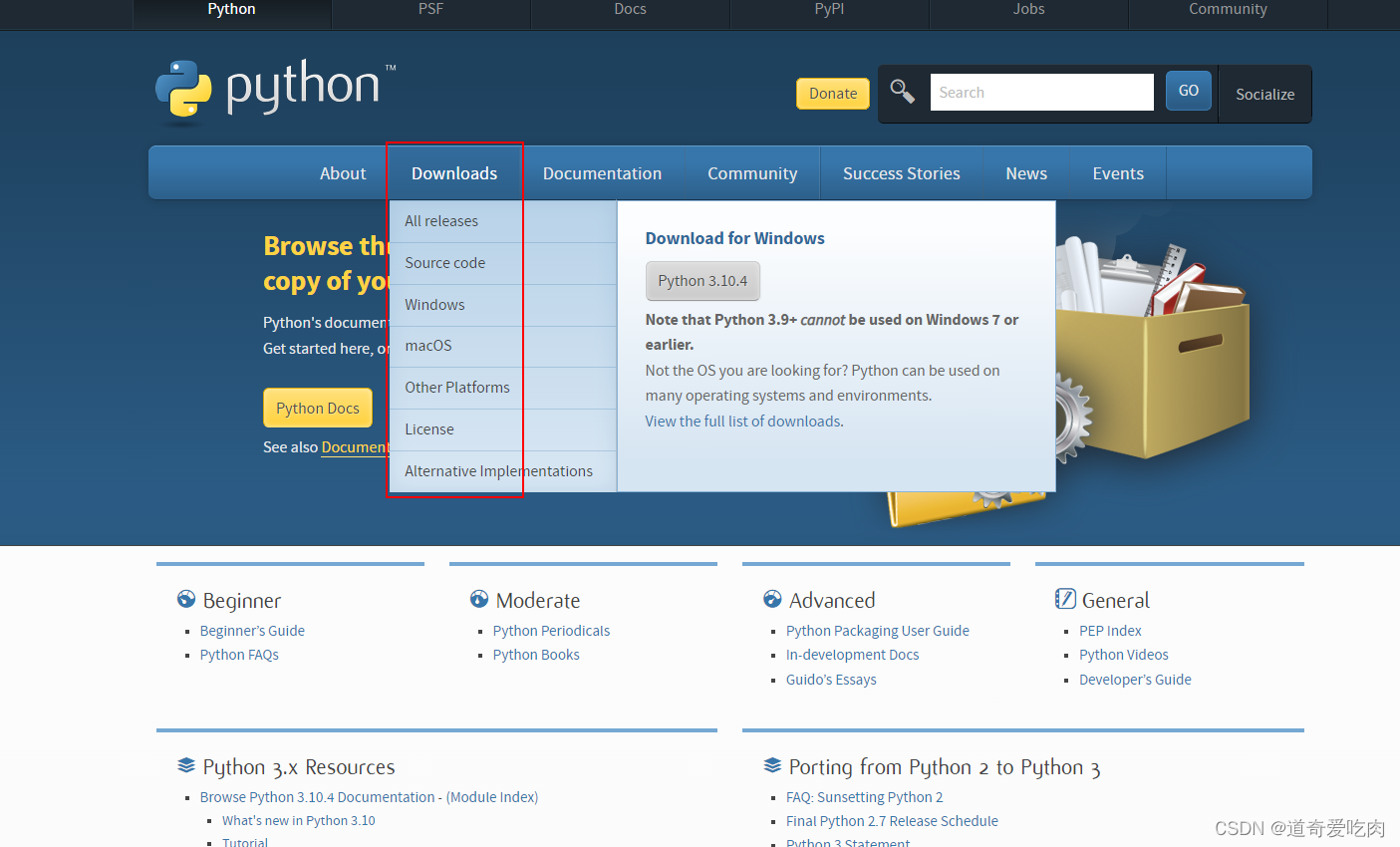Open the Events menu
Viewport: 1400px width, 847px height.
pyautogui.click(x=1118, y=173)
